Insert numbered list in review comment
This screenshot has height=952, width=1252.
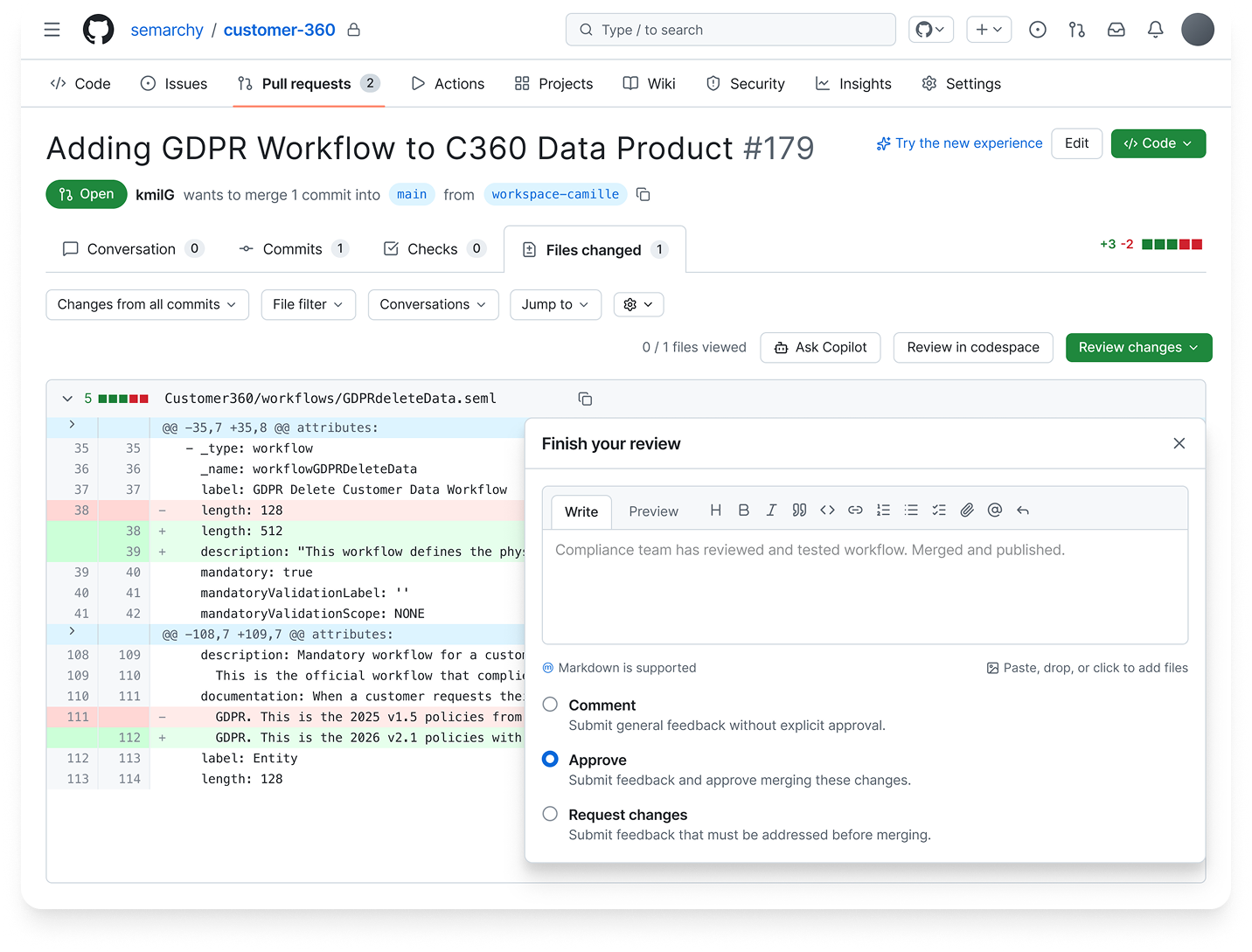tap(883, 511)
